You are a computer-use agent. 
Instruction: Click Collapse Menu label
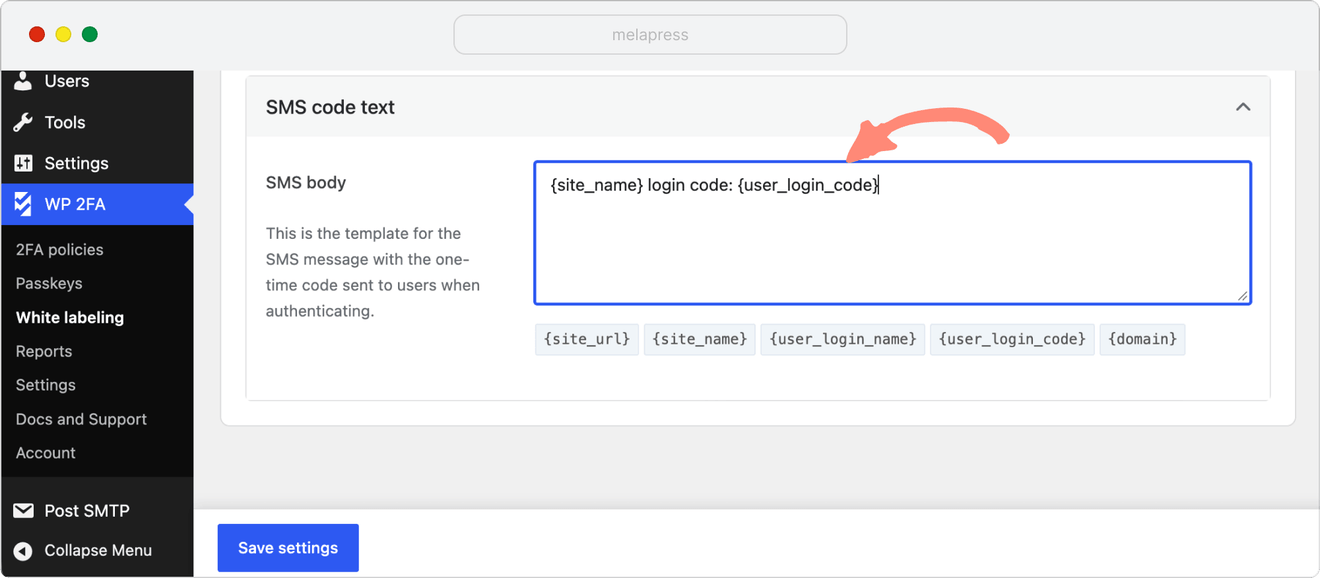(x=98, y=551)
